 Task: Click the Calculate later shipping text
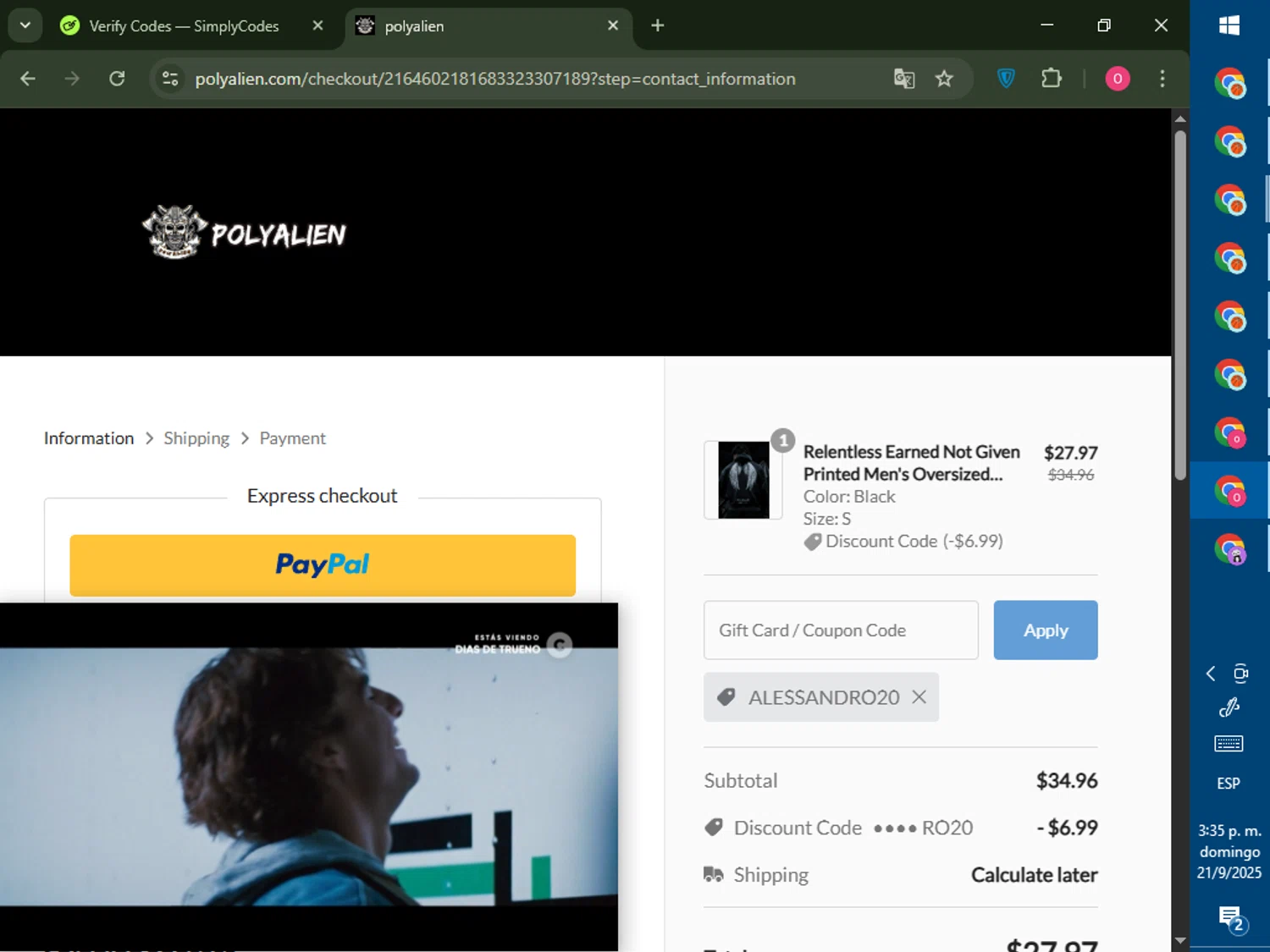pyautogui.click(x=1035, y=875)
